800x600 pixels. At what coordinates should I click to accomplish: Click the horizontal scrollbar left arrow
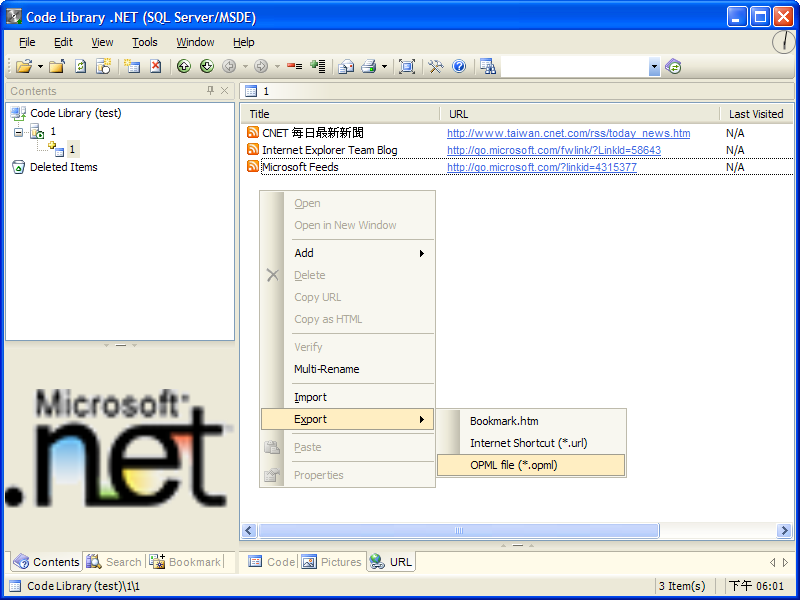[x=249, y=531]
